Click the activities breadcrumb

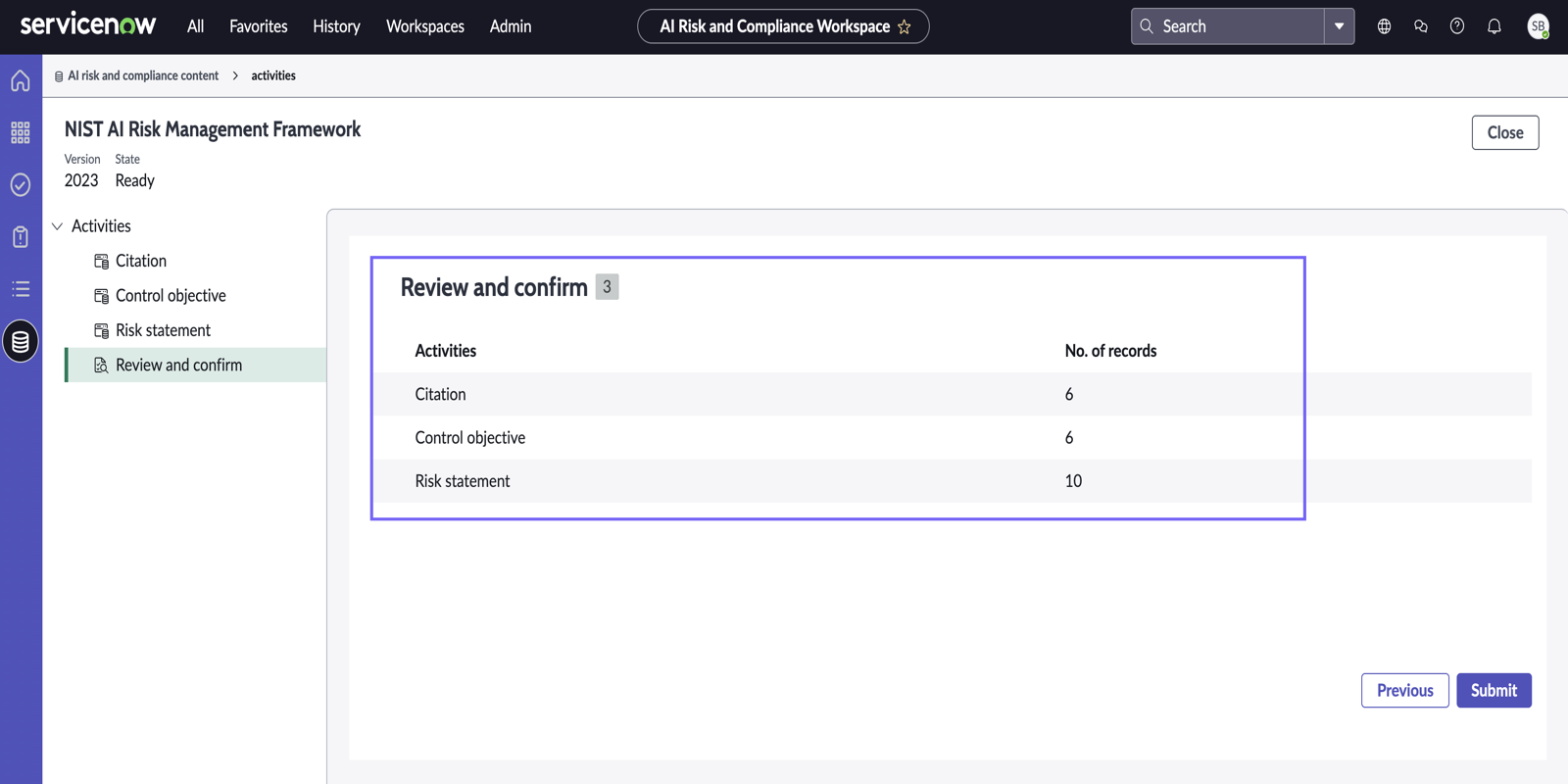click(x=273, y=75)
